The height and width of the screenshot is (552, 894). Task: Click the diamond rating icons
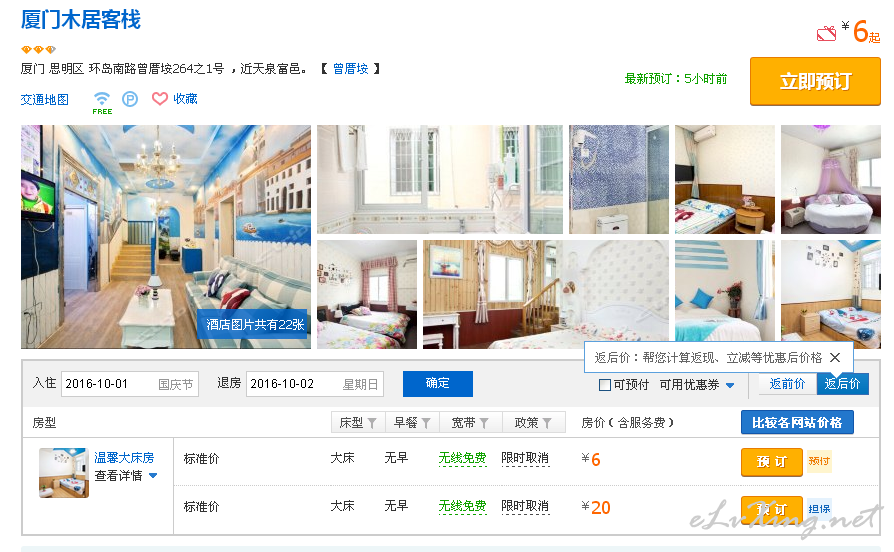point(38,50)
